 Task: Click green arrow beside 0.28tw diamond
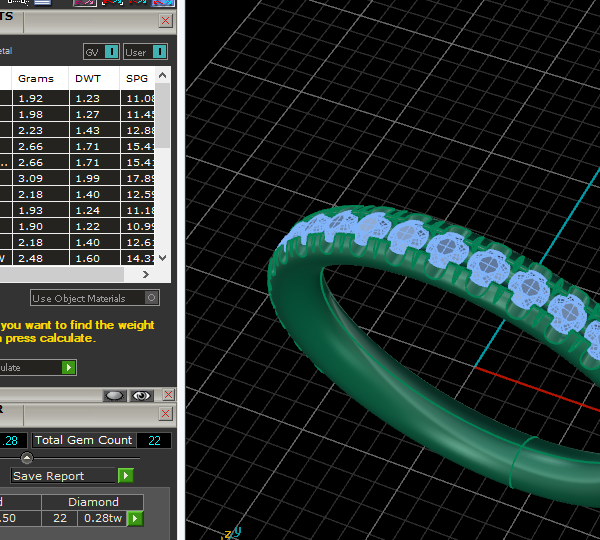click(135, 518)
